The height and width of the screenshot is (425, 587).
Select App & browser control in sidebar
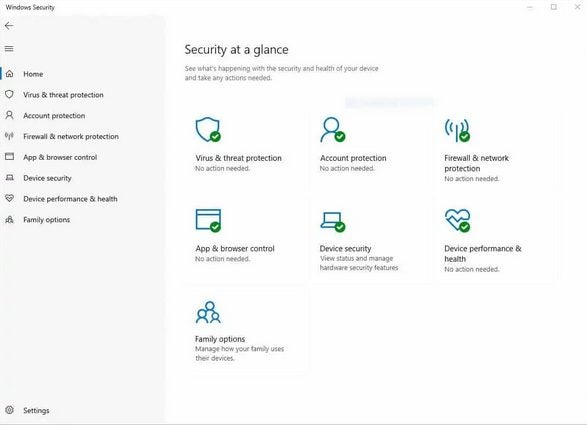(60, 157)
